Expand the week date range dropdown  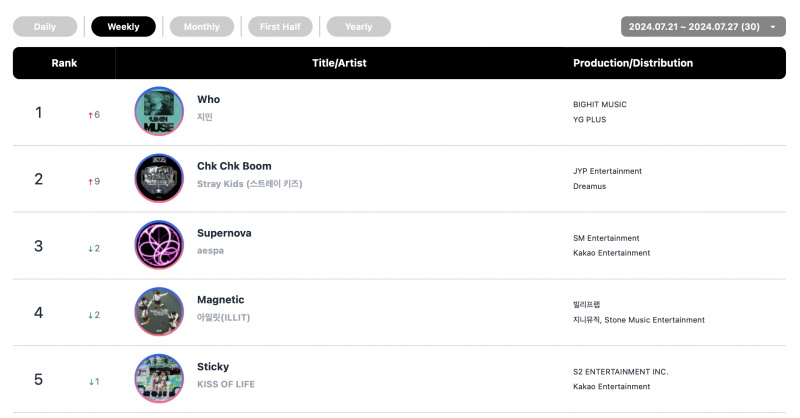point(703,27)
